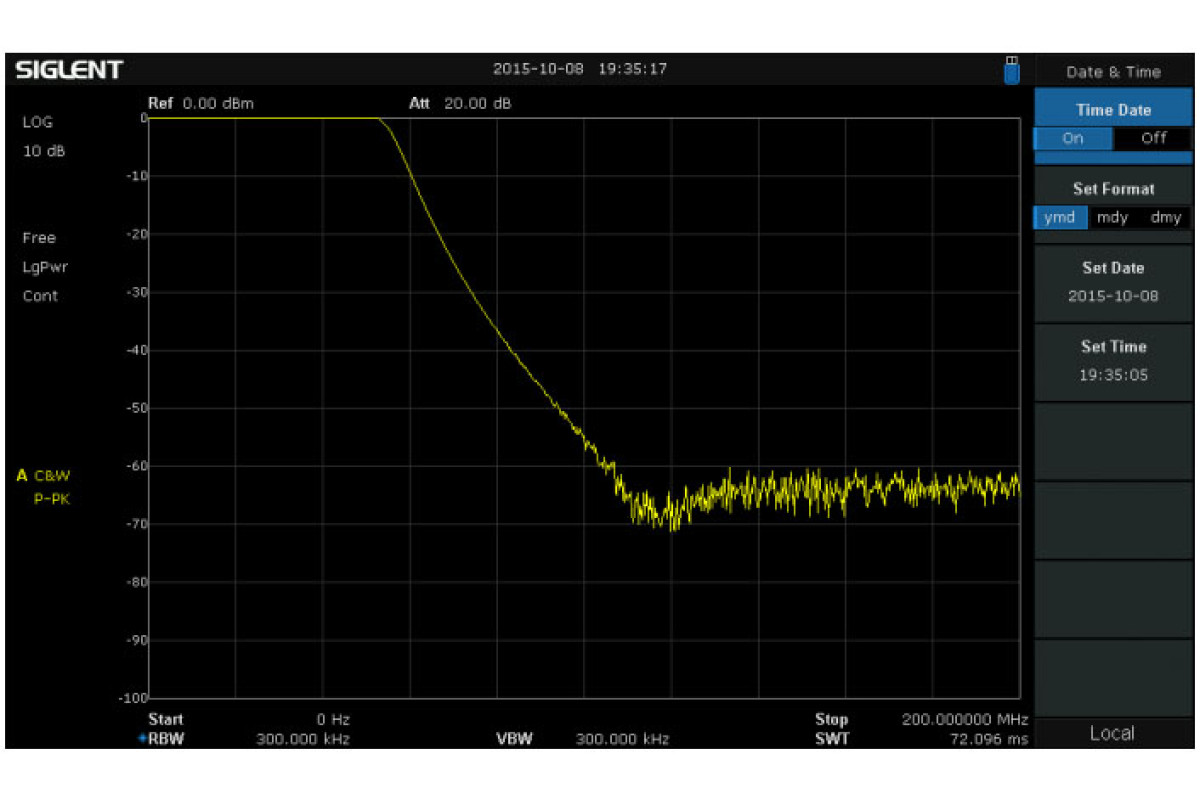
Task: Click the P-PK detector label
Action: 52,498
